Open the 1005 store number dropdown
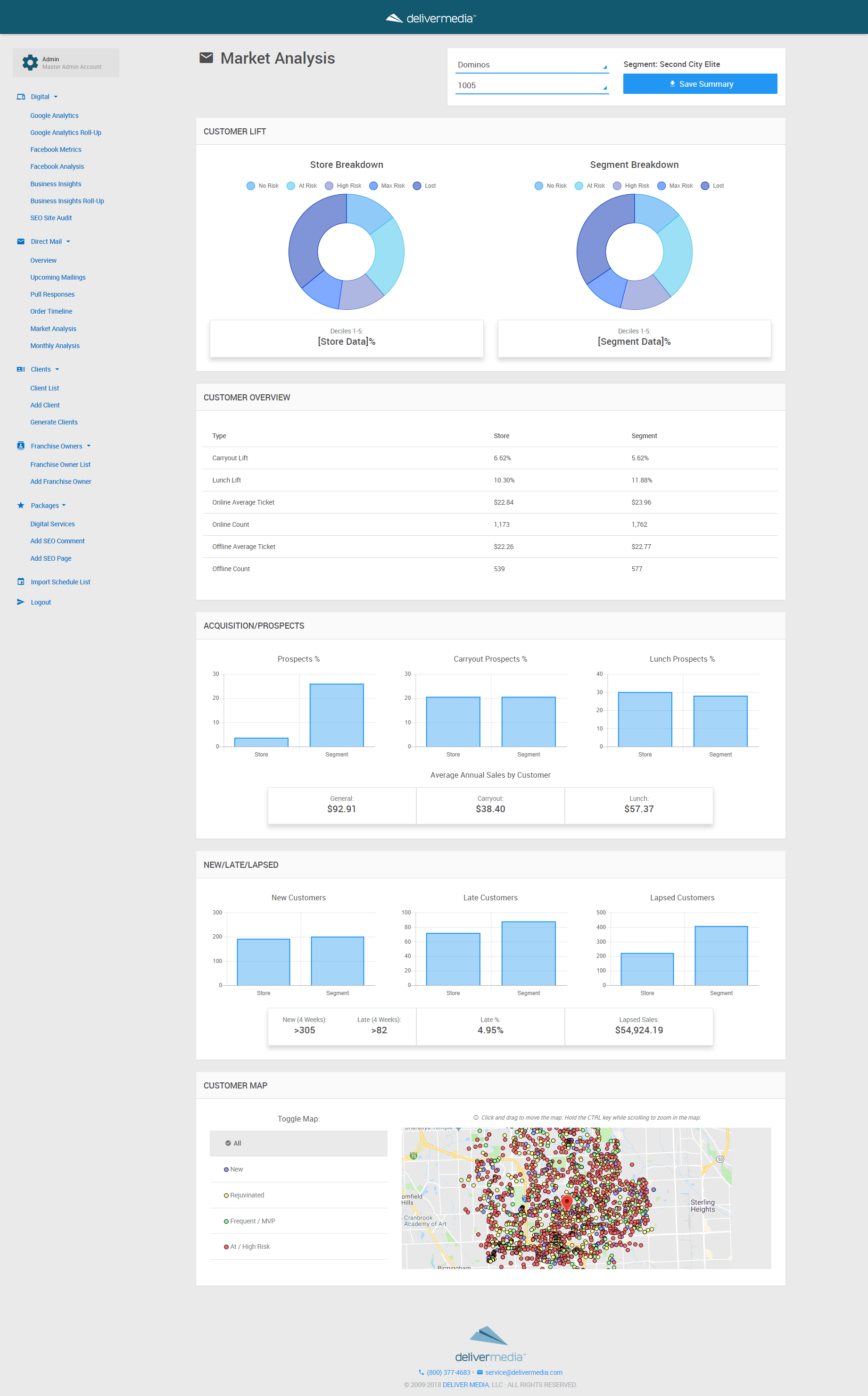Image resolution: width=868 pixels, height=1396 pixels. (x=531, y=85)
